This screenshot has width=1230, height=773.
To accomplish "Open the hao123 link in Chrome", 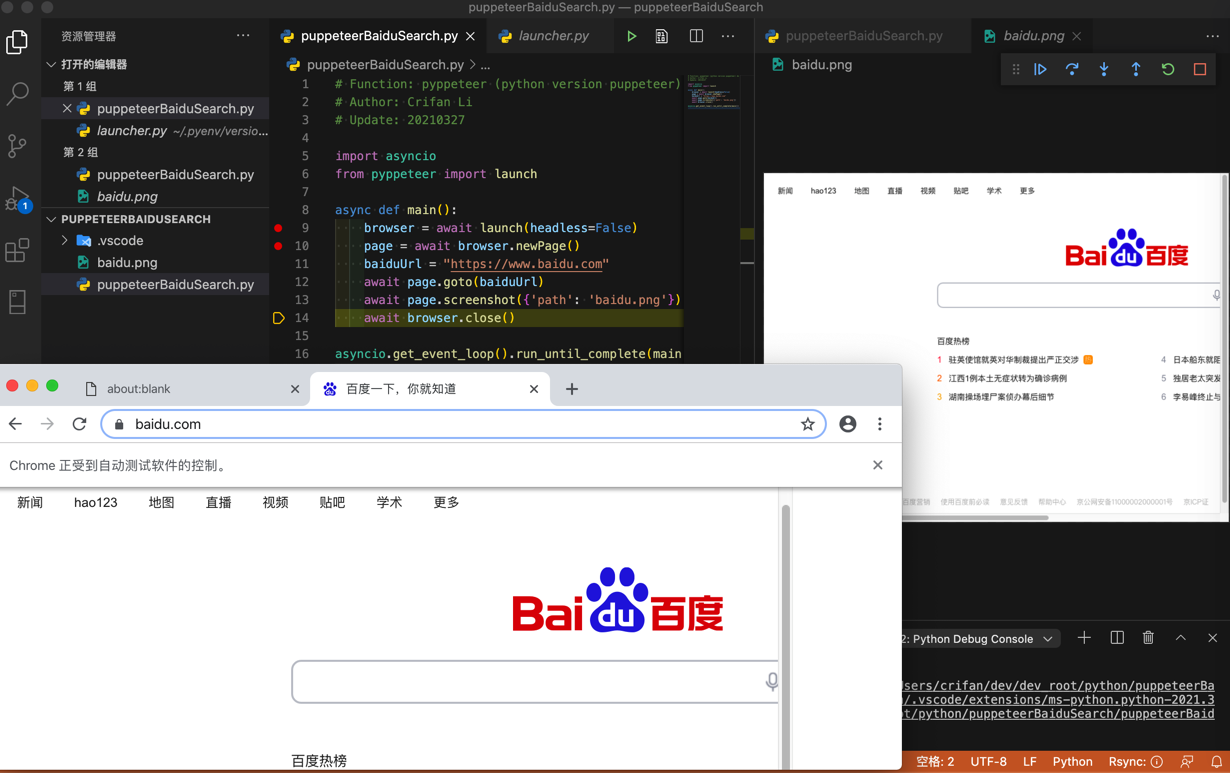I will pos(96,502).
